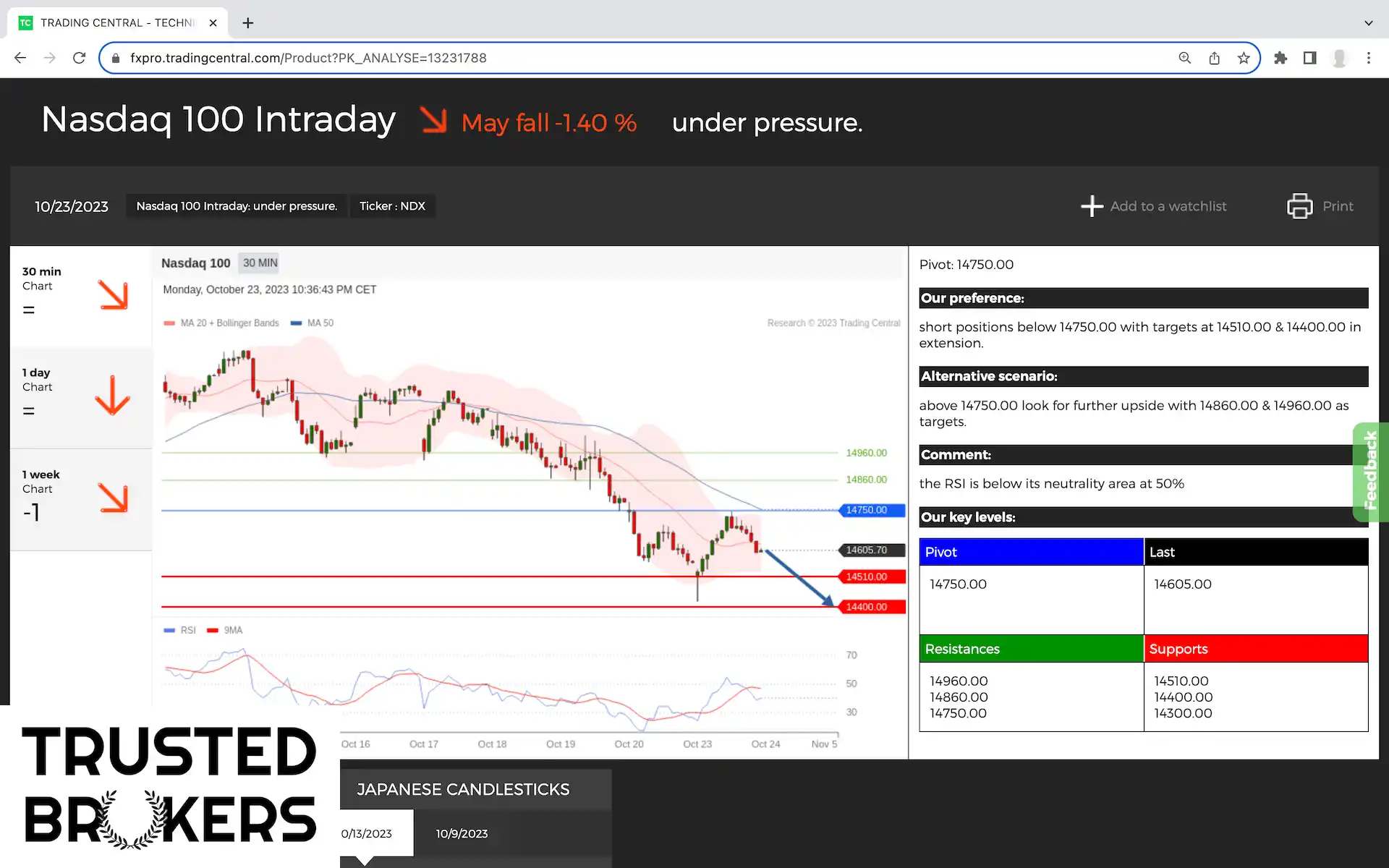Open Chrome three-dot menu

tap(1368, 58)
